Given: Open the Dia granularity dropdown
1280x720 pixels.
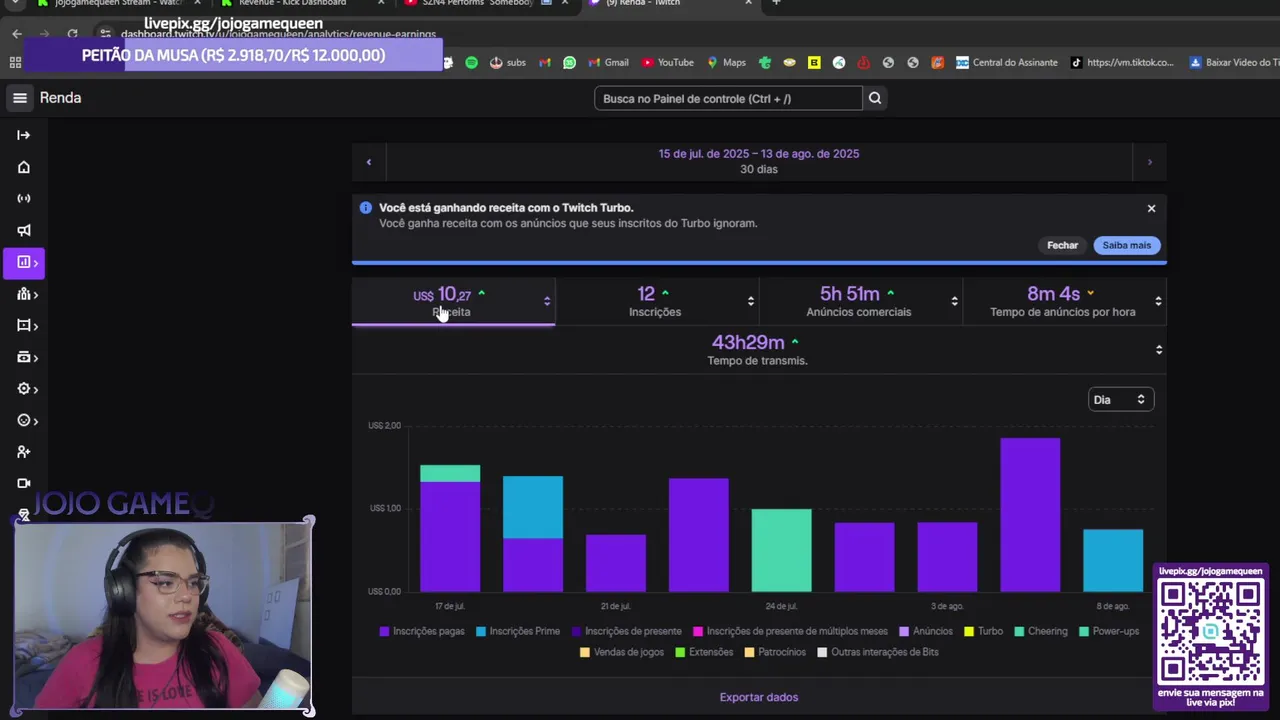Looking at the screenshot, I should (x=1121, y=400).
